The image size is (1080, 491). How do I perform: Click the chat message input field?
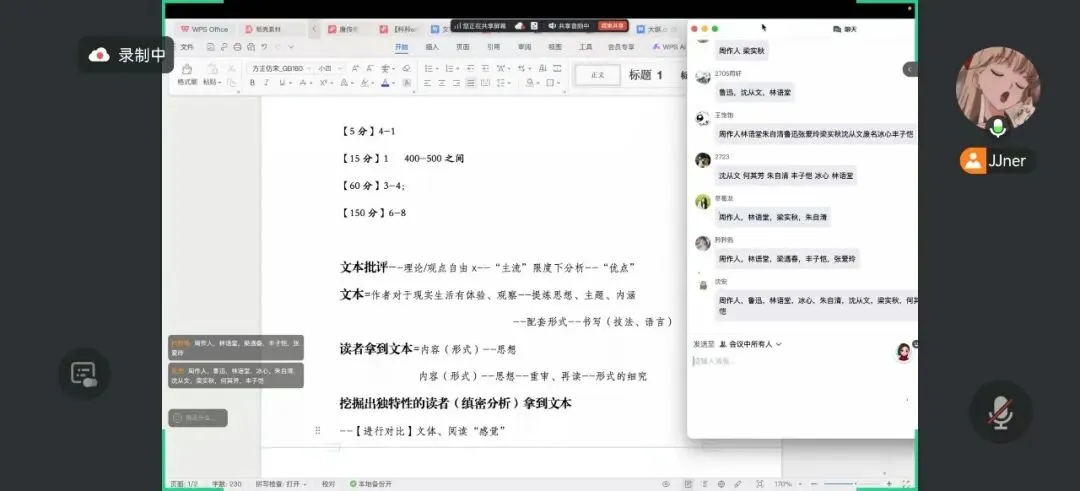coord(792,362)
